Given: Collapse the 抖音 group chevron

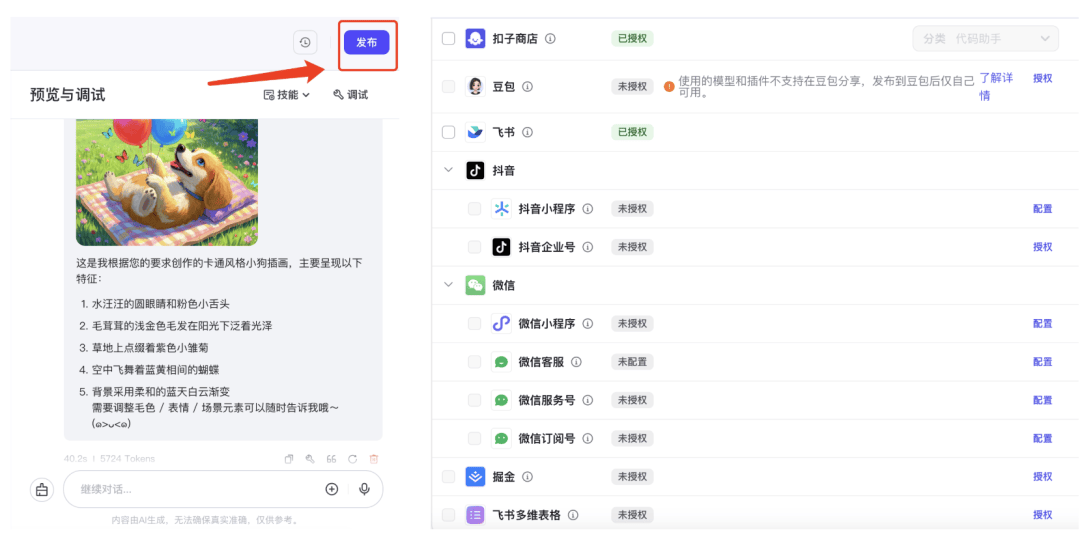Looking at the screenshot, I should click(x=448, y=170).
